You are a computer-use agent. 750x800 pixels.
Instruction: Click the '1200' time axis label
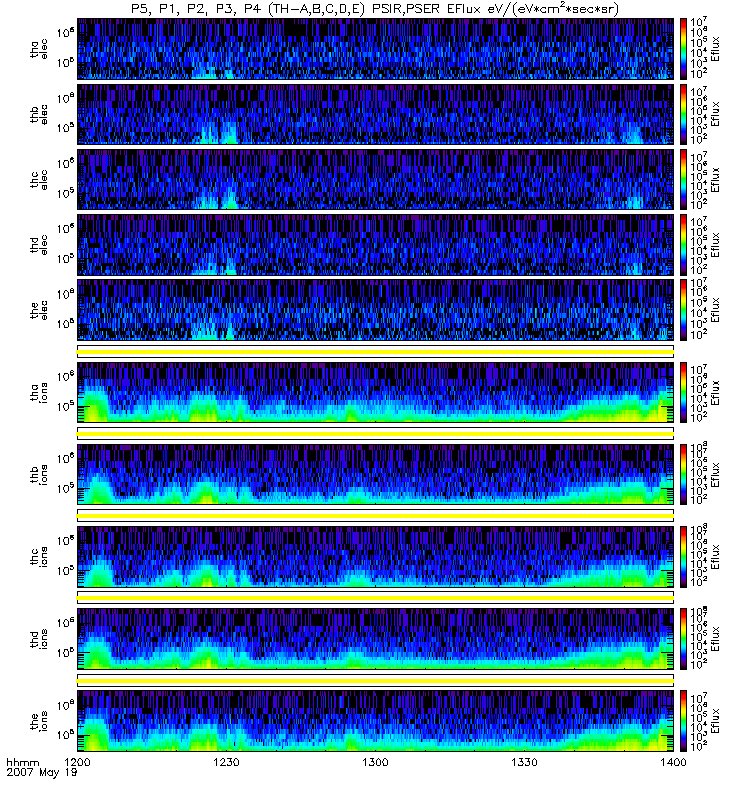[78, 762]
